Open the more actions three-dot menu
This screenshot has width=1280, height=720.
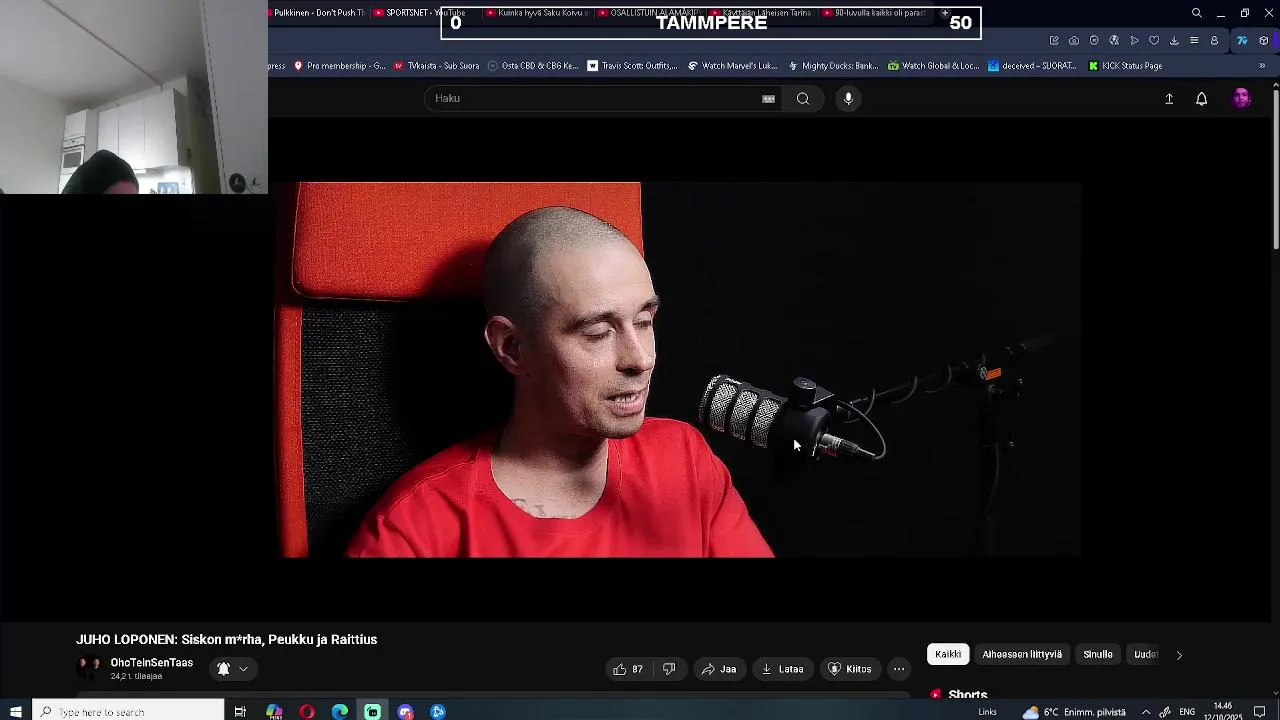coord(899,669)
